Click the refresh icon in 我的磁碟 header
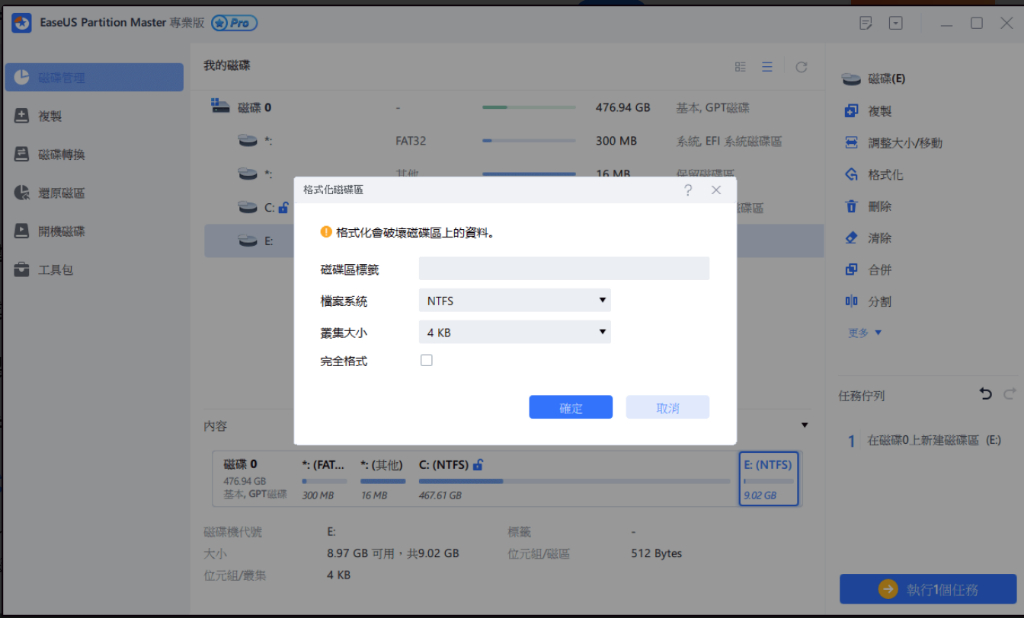 coord(801,67)
